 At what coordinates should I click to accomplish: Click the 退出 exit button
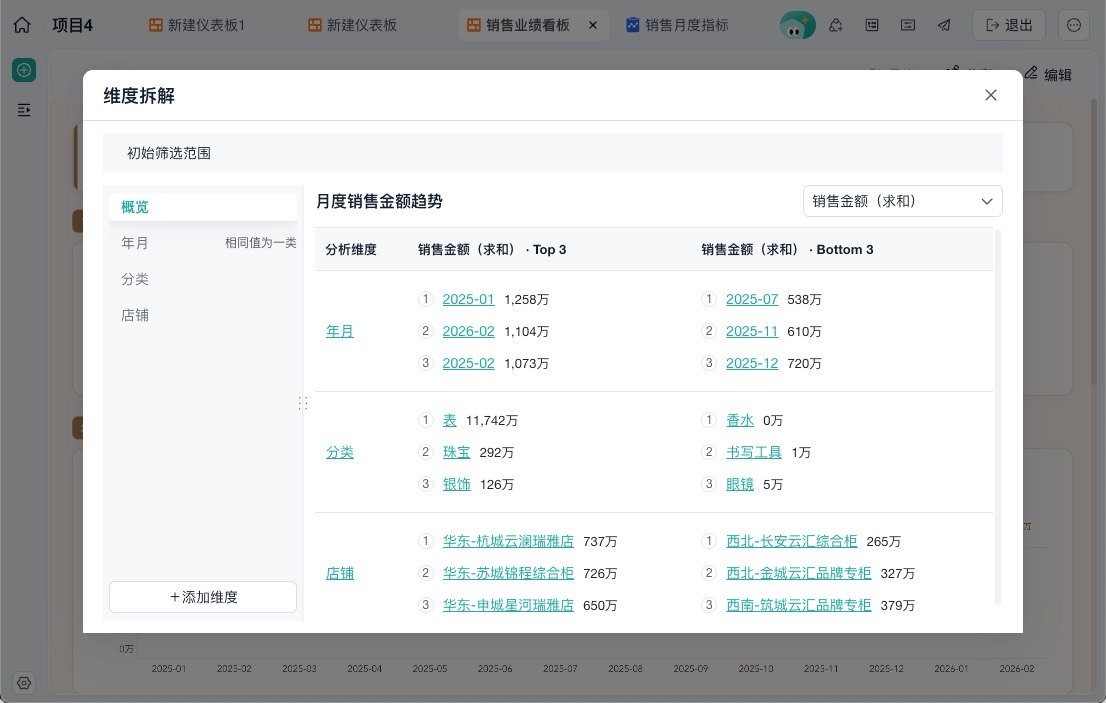pos(1009,25)
